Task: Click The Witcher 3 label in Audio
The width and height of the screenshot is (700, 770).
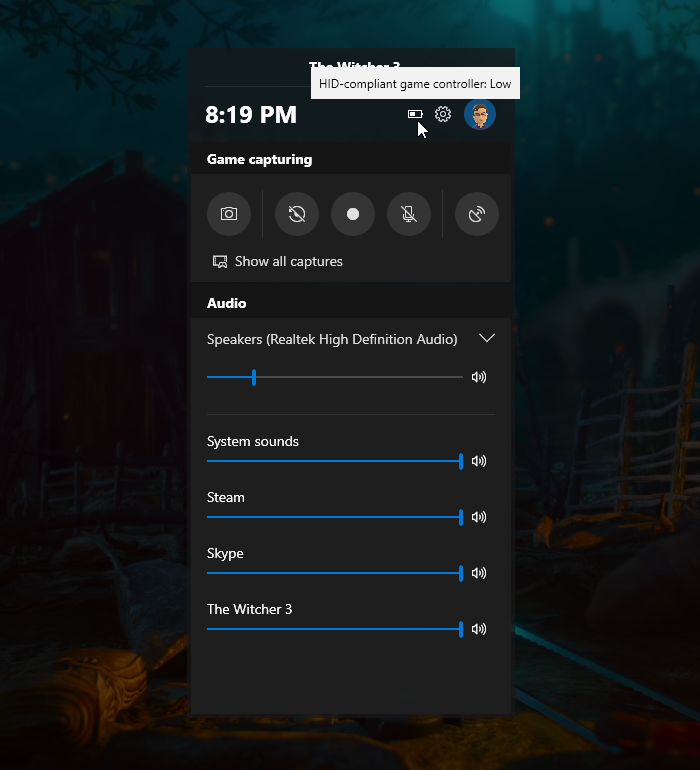Action: point(250,609)
